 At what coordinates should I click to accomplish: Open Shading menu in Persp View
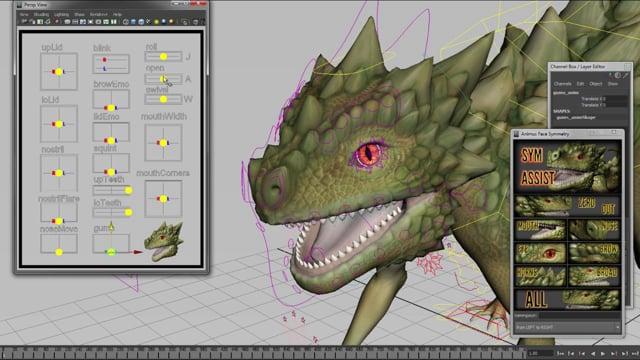coord(41,14)
